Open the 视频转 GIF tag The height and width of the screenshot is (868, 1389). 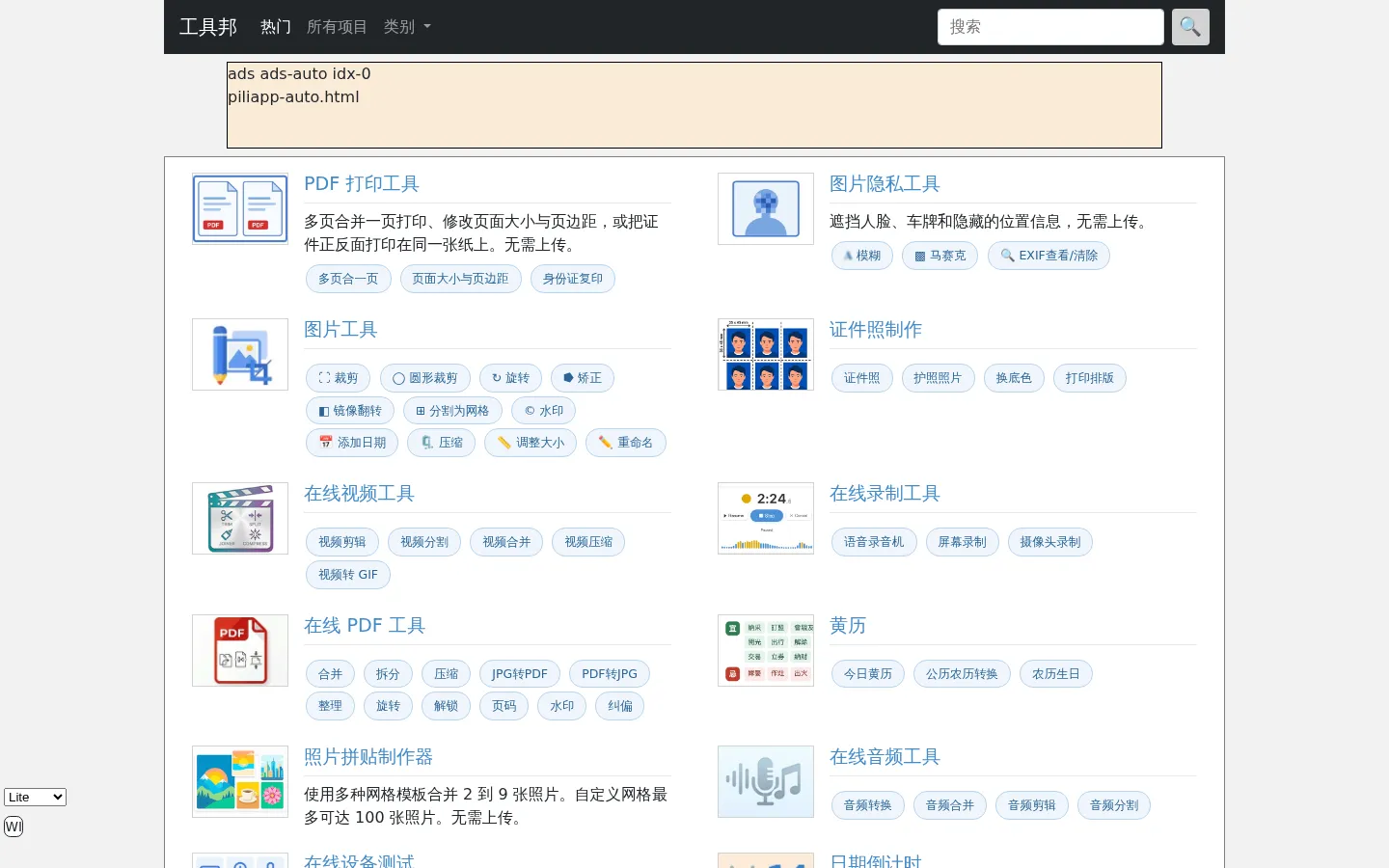[348, 575]
